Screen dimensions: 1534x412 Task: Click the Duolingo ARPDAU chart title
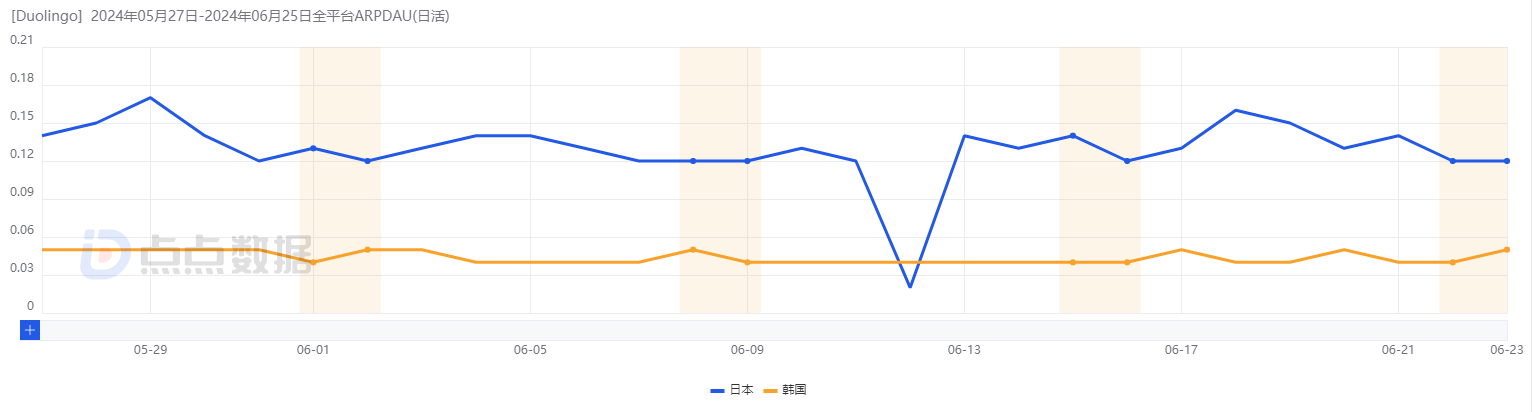[230, 17]
